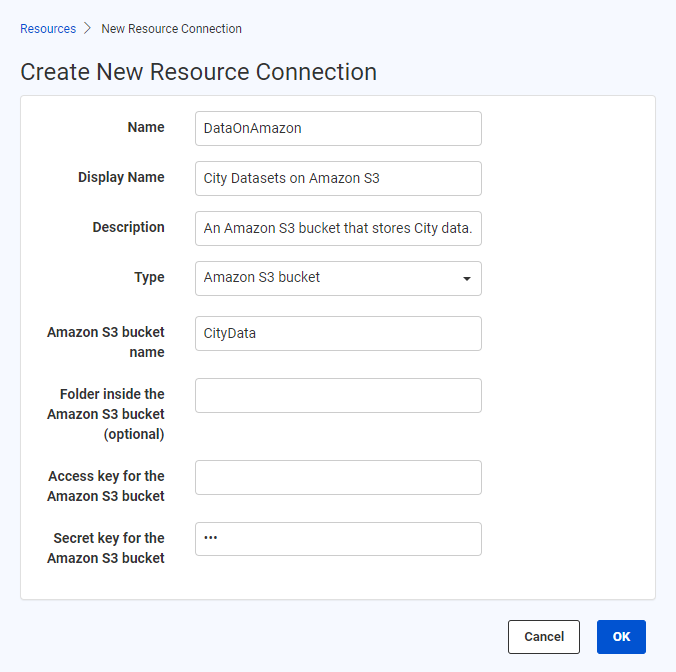
Task: Click the Type label text
Action: pos(149,277)
